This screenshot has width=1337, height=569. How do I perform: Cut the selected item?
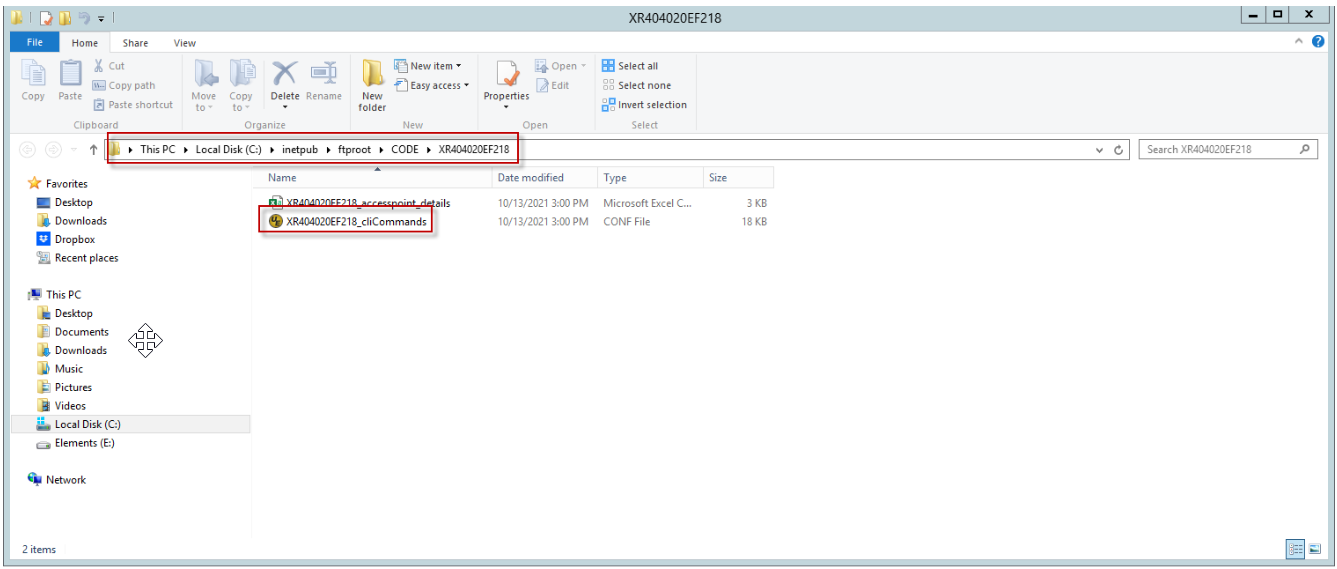pos(109,66)
